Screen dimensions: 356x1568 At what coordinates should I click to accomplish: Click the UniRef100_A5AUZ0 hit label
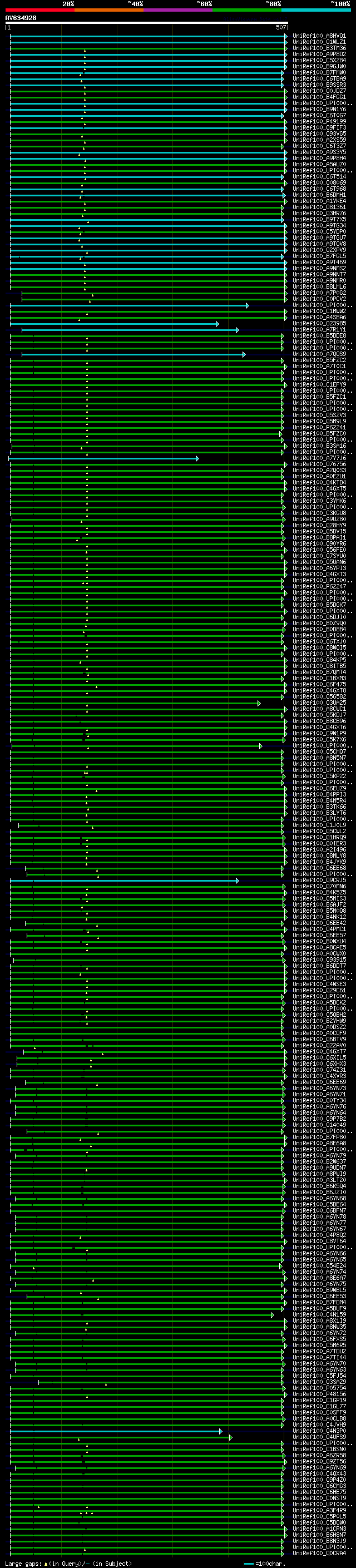coord(319,164)
